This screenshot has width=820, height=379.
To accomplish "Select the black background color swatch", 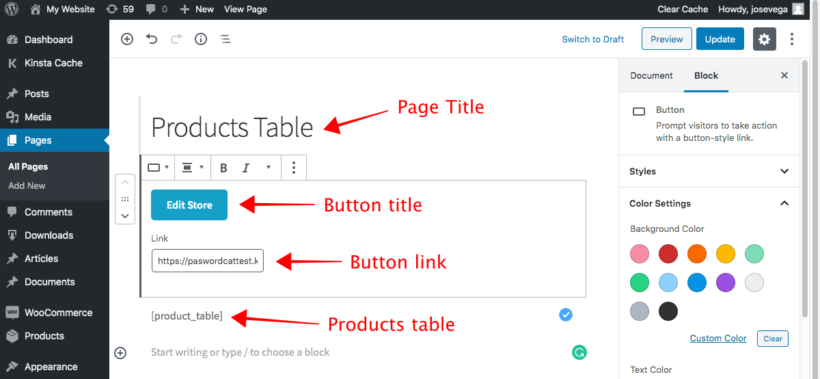I will [668, 311].
